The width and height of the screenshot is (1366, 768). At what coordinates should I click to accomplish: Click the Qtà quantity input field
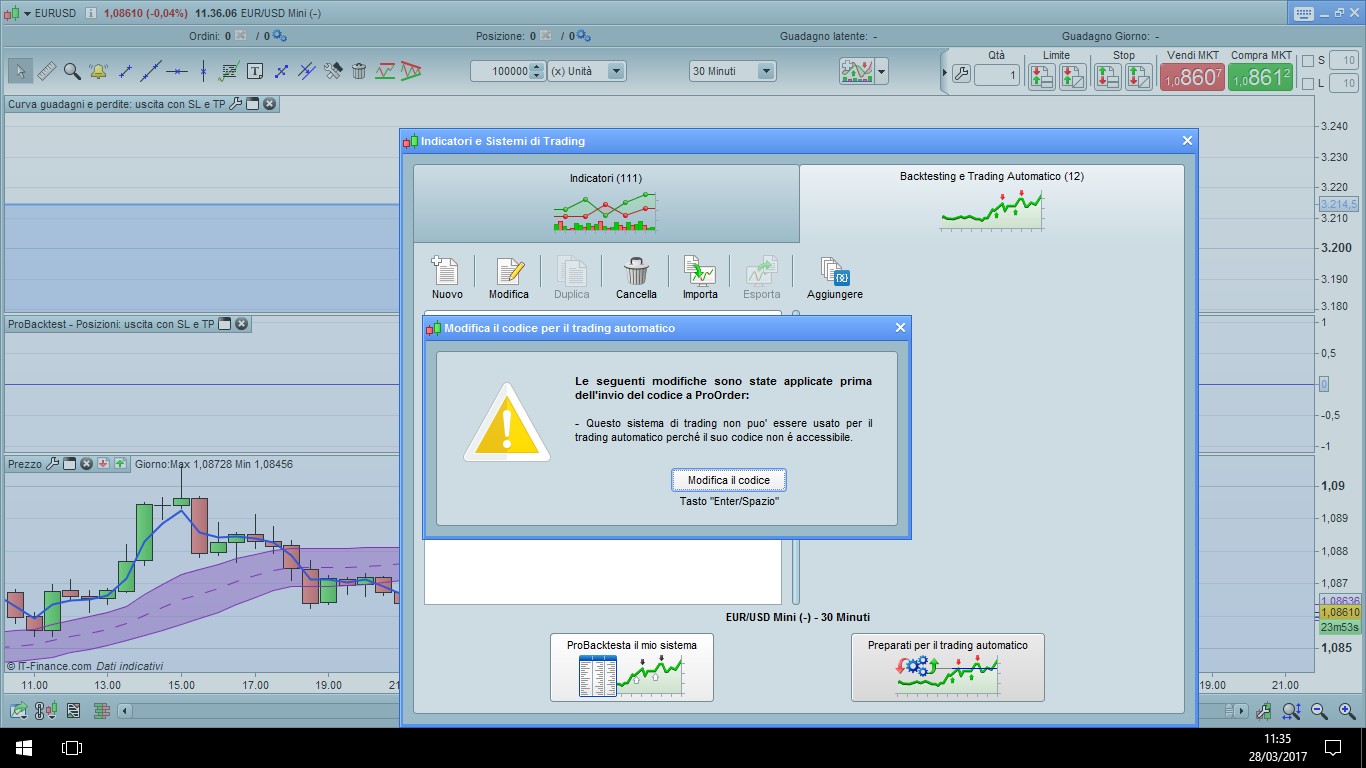pos(997,75)
